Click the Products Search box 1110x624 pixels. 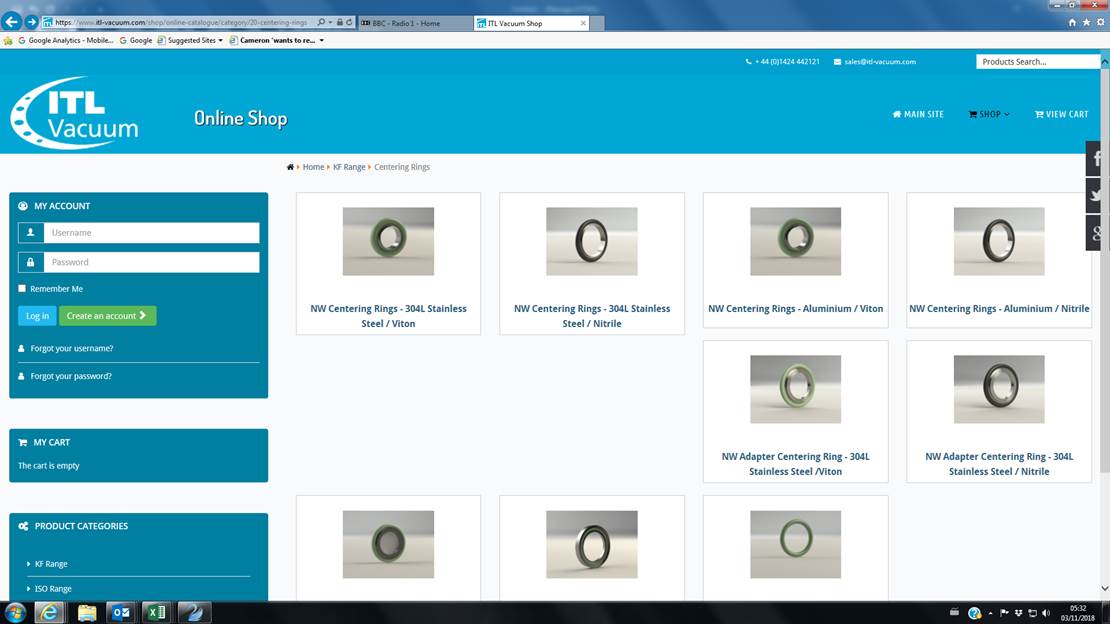(x=1038, y=62)
